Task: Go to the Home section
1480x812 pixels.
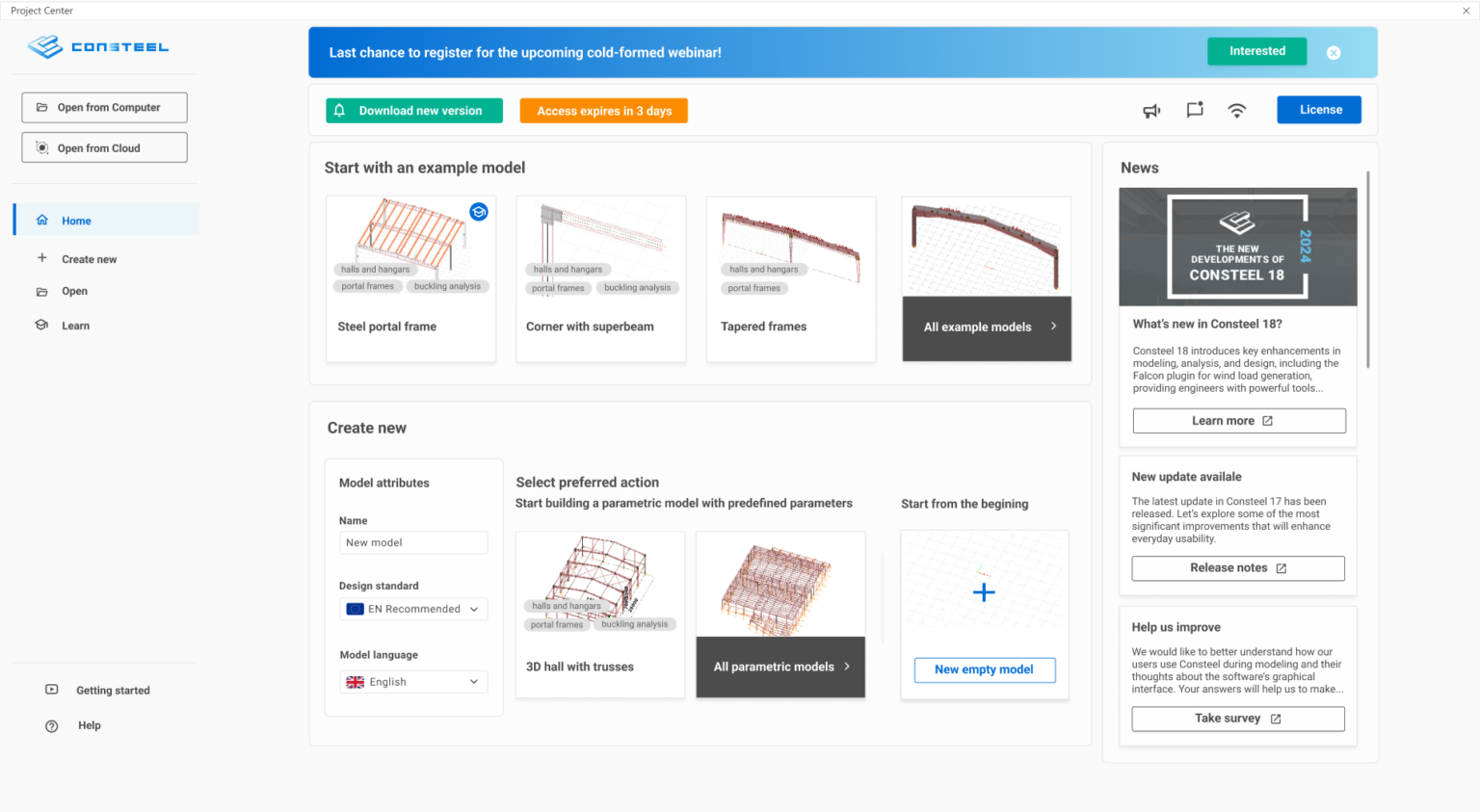Action: pos(107,220)
